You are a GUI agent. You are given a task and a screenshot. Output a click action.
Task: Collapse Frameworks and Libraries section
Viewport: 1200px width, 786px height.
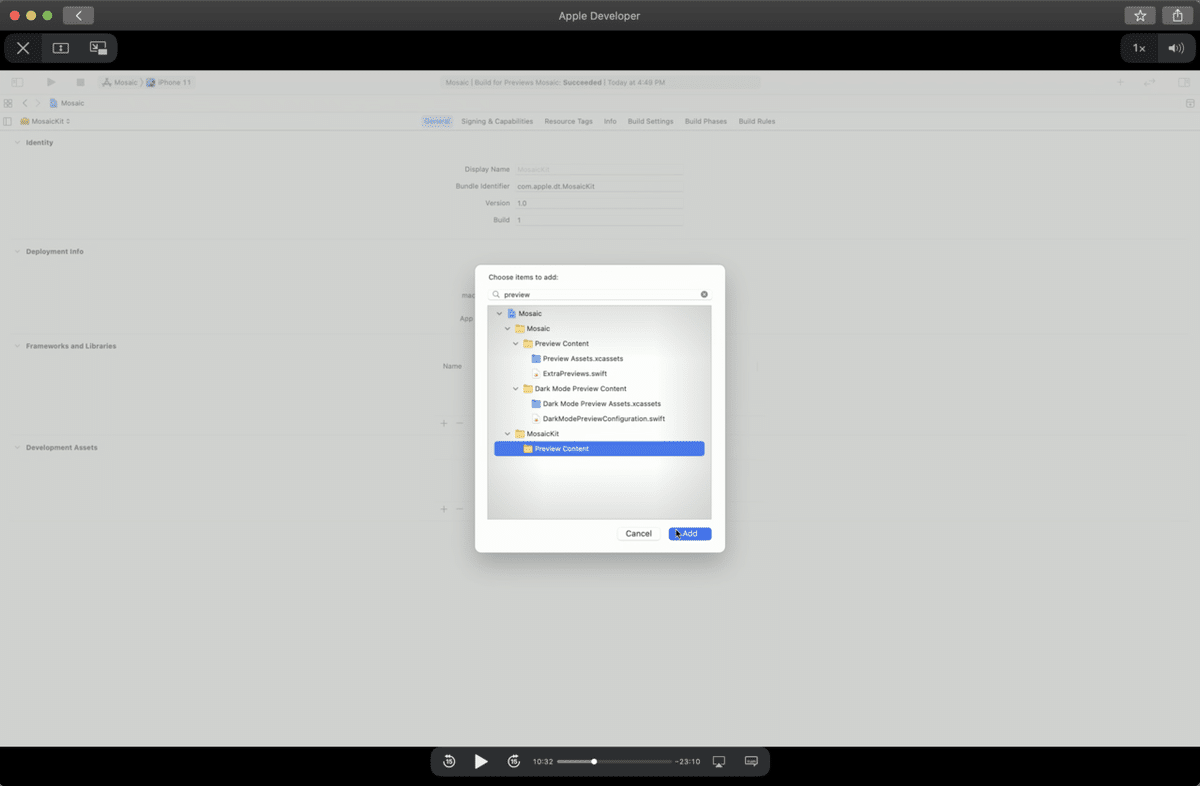pos(17,346)
